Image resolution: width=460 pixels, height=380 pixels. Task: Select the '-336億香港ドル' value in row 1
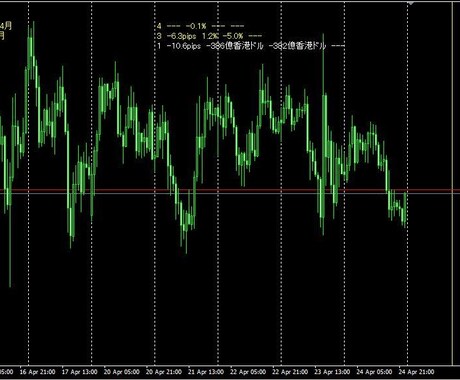pos(235,46)
